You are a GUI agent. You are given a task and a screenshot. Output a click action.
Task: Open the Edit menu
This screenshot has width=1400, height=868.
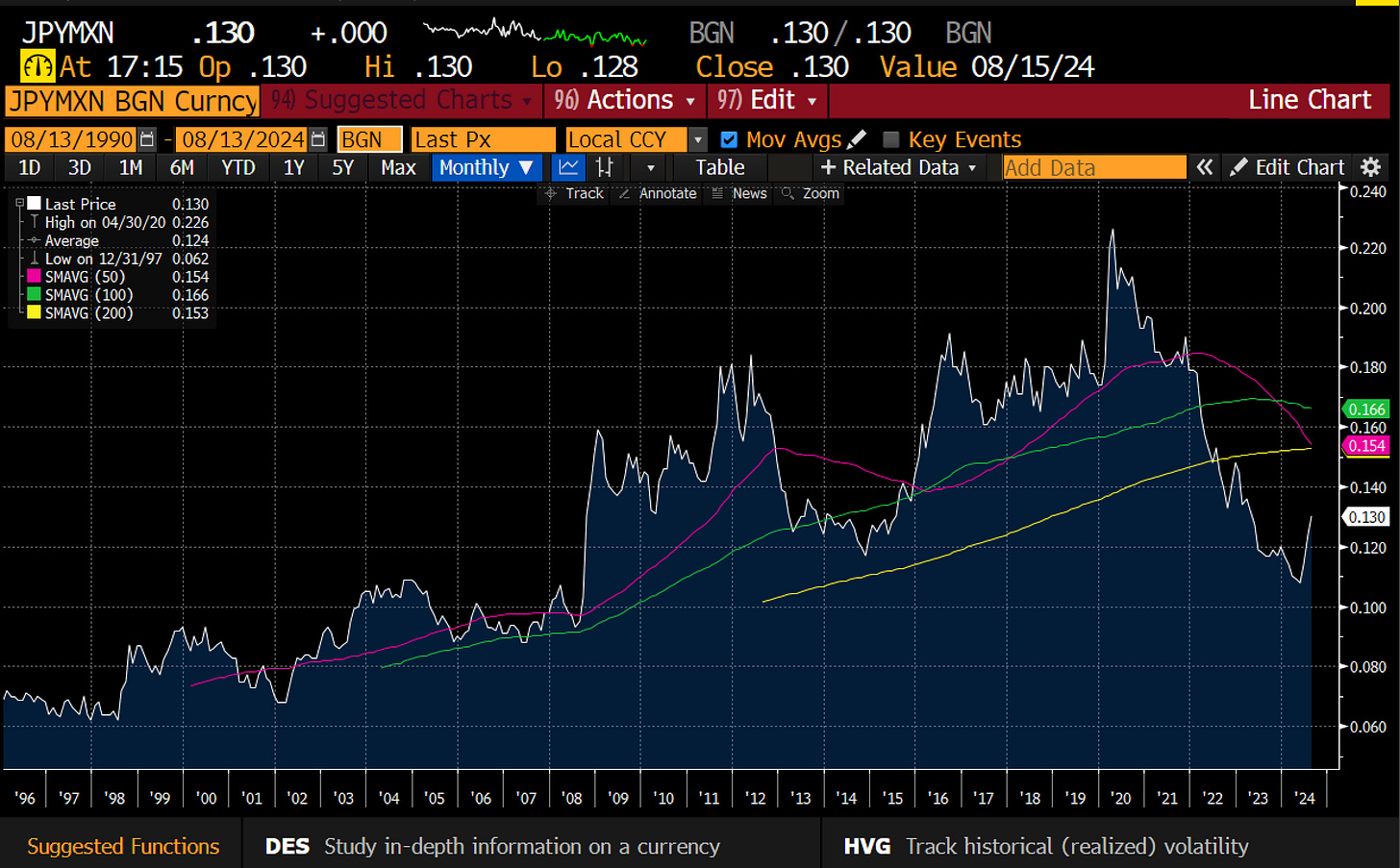click(x=766, y=100)
